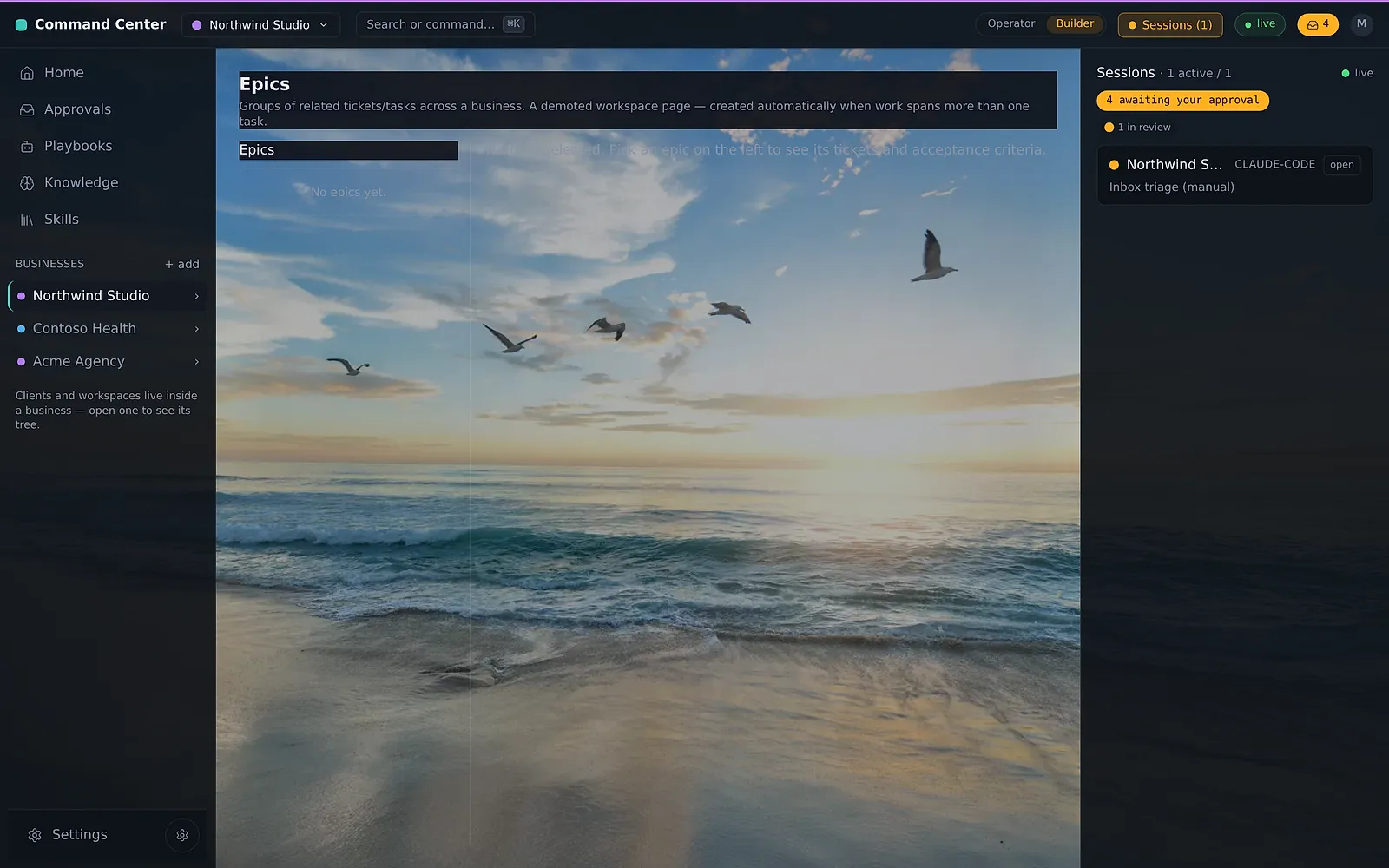Click the Sessions (1) button
This screenshot has height=868, width=1389.
pyautogui.click(x=1170, y=25)
